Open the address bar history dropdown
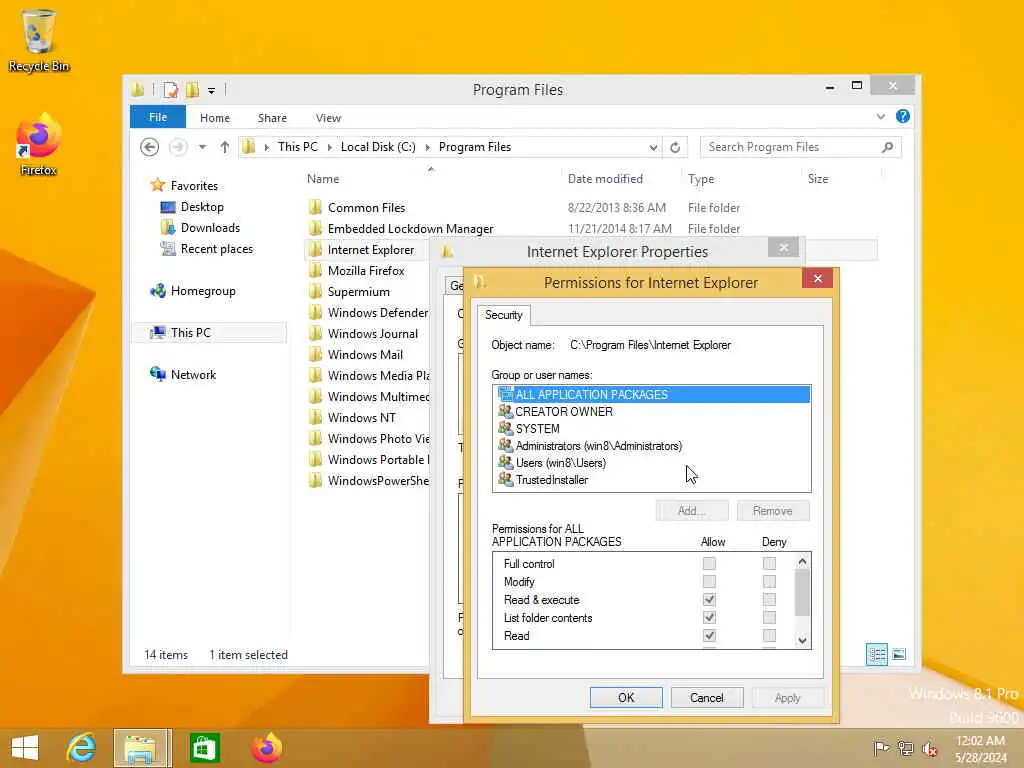1024x768 pixels. tap(653, 148)
